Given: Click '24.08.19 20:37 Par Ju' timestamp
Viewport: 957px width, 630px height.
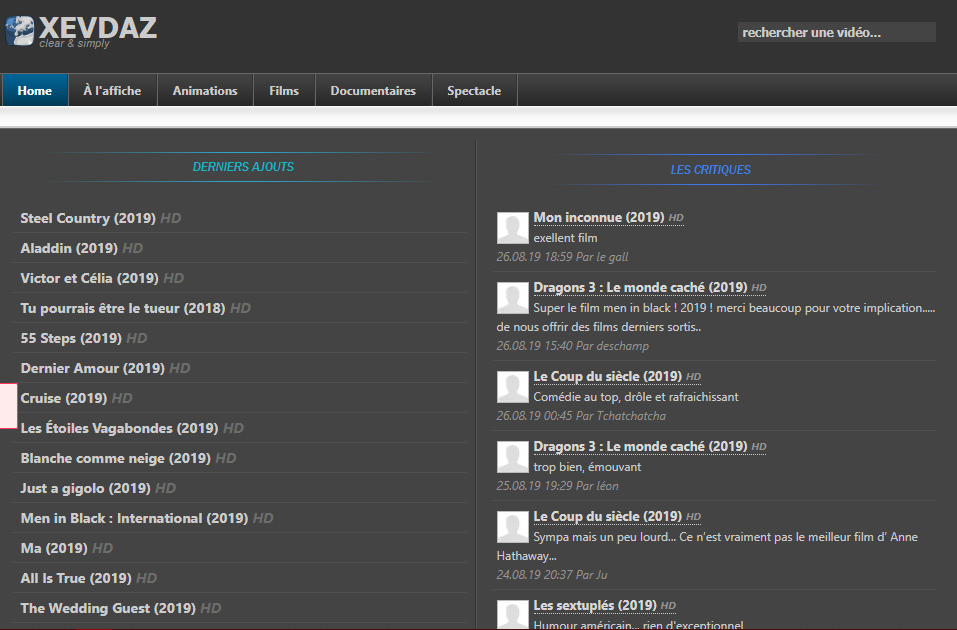Looking at the screenshot, I should coord(552,574).
